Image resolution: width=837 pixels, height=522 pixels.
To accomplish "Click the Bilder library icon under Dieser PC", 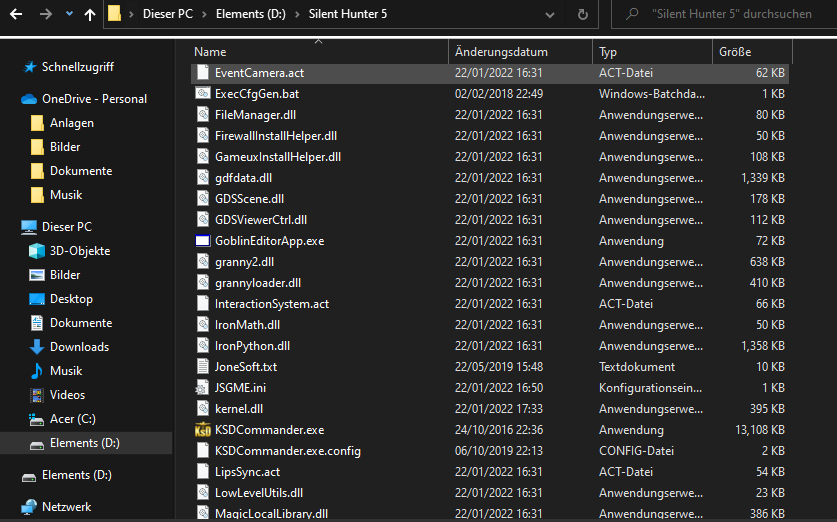I will (37, 275).
